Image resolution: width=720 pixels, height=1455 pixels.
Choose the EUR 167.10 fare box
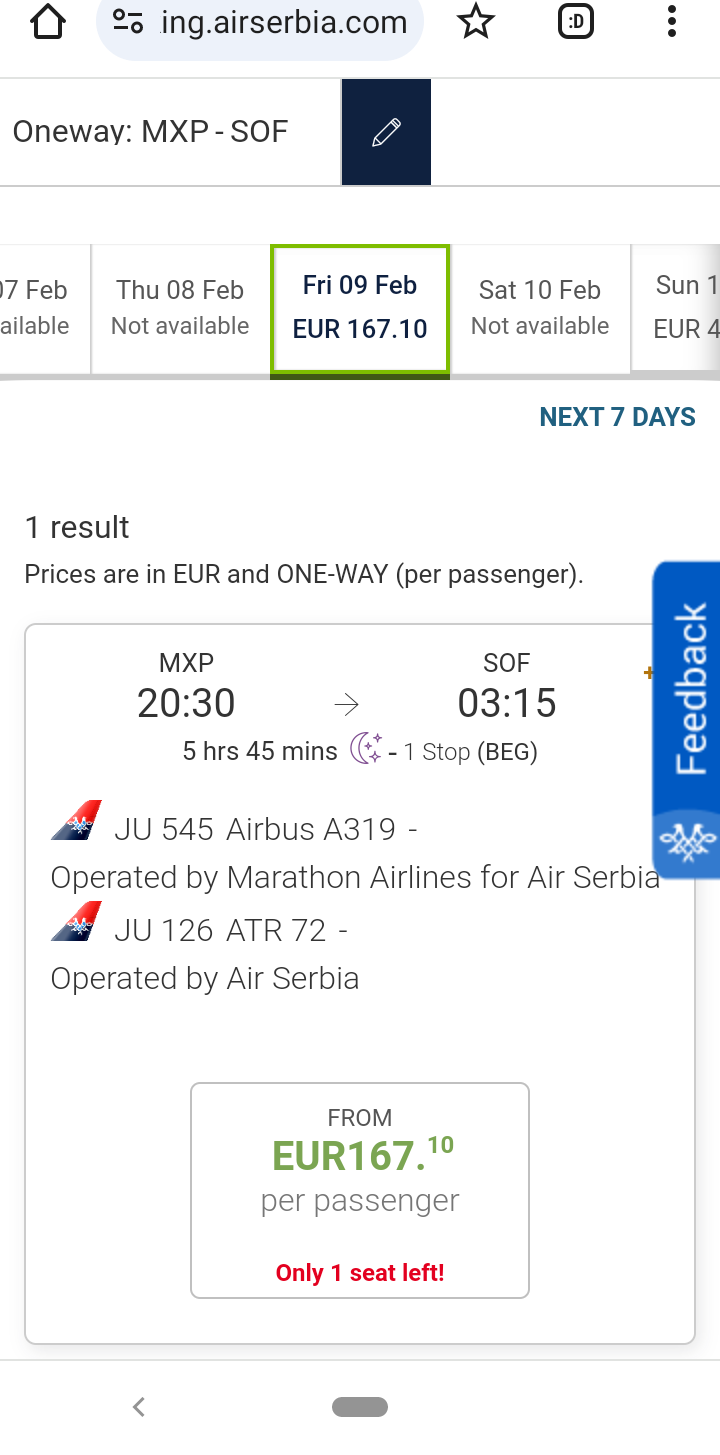pyautogui.click(x=360, y=1190)
